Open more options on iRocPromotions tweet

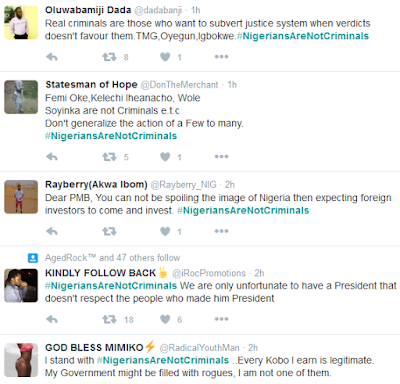coord(221,319)
